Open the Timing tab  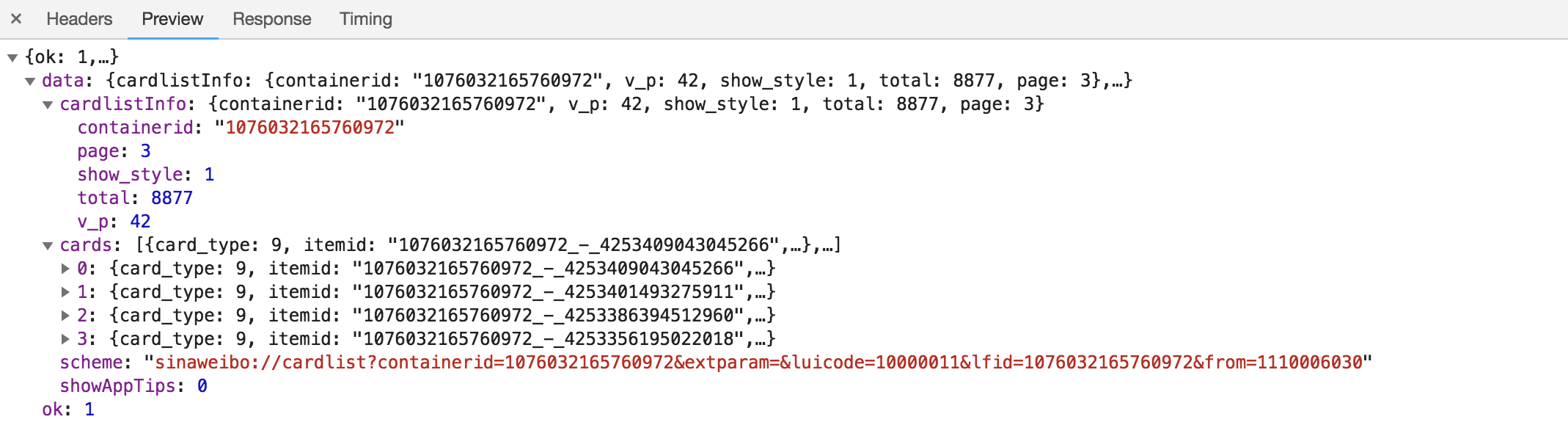point(365,19)
